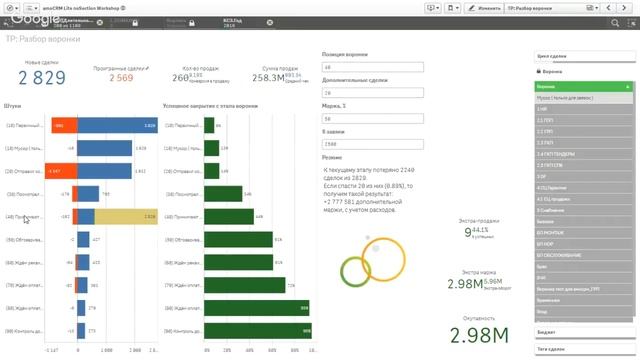Open the Бюджет filter pane

pos(585,332)
